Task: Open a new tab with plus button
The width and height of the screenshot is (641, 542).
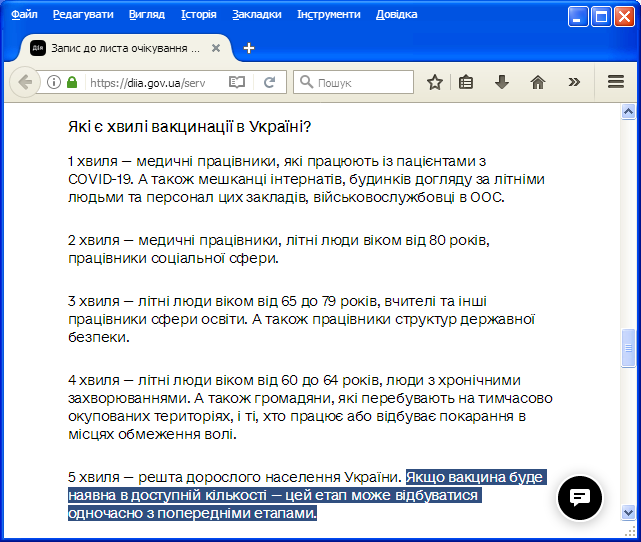Action: click(x=249, y=48)
